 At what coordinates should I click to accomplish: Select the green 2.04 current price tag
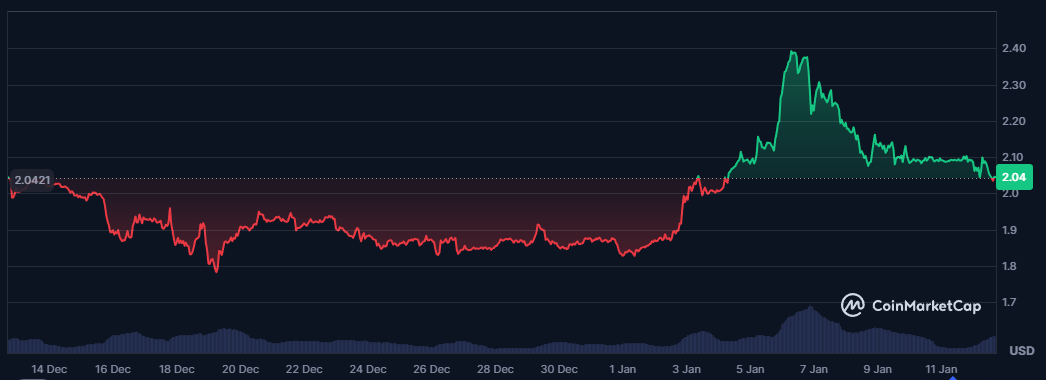[1014, 177]
